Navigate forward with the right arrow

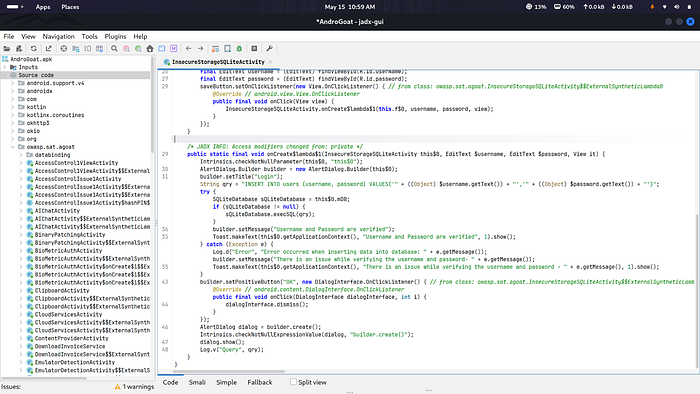[x=200, y=49]
